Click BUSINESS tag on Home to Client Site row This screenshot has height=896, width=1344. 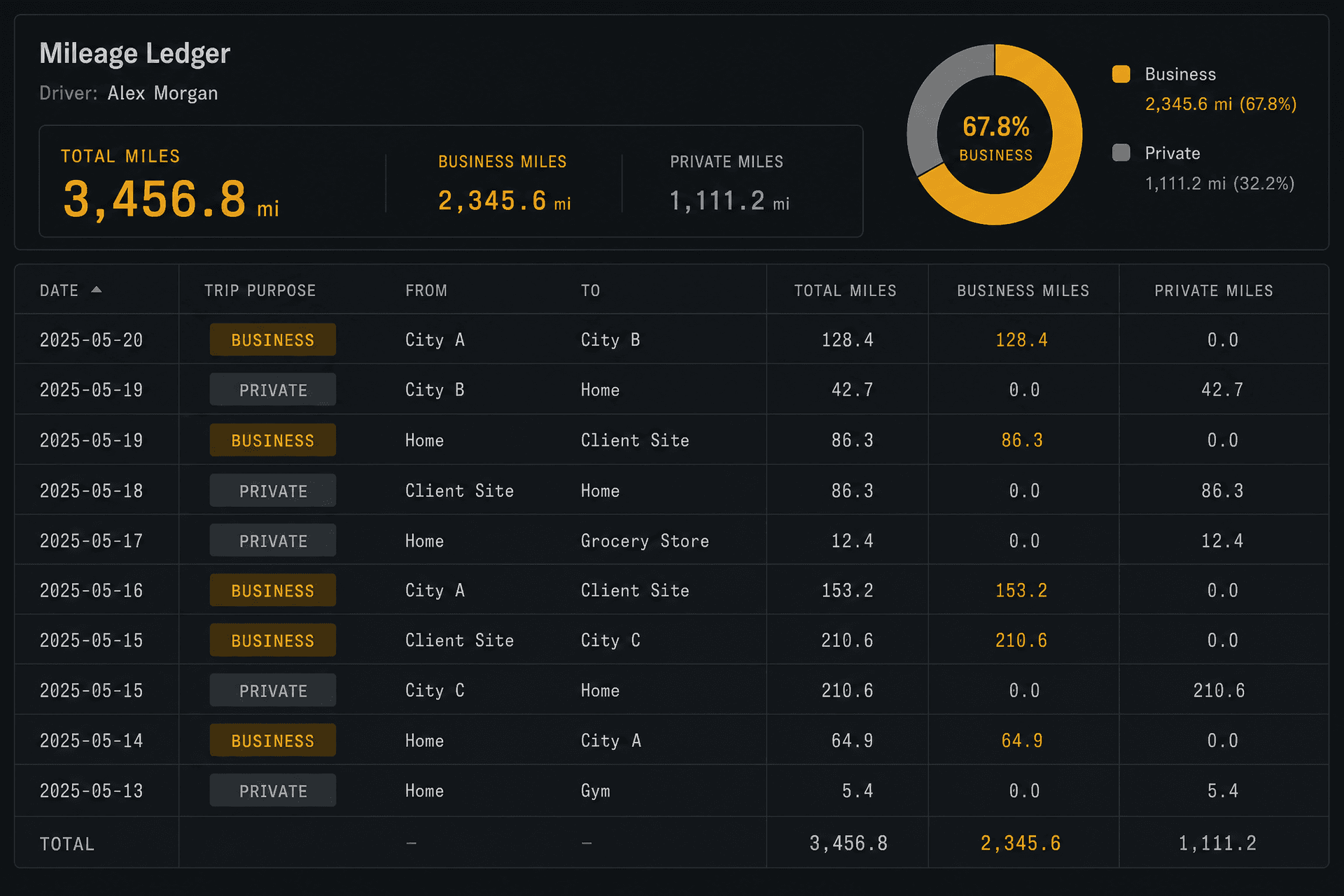tap(273, 440)
